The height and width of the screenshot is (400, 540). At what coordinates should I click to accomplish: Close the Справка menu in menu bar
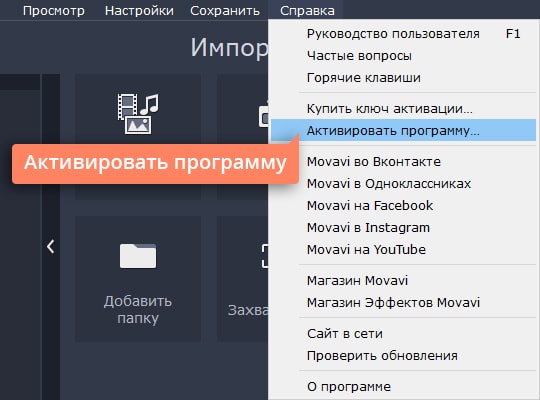[x=307, y=11]
